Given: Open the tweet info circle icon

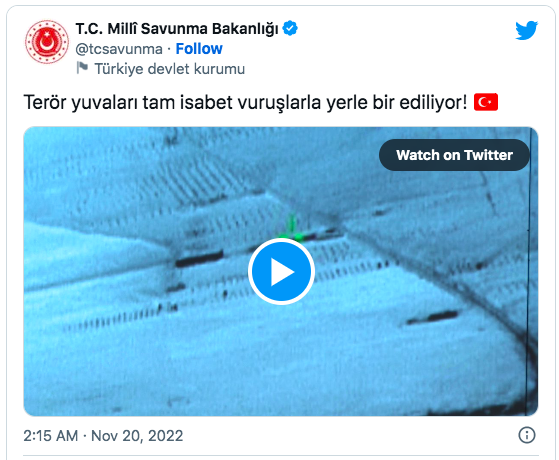Looking at the screenshot, I should [527, 435].
